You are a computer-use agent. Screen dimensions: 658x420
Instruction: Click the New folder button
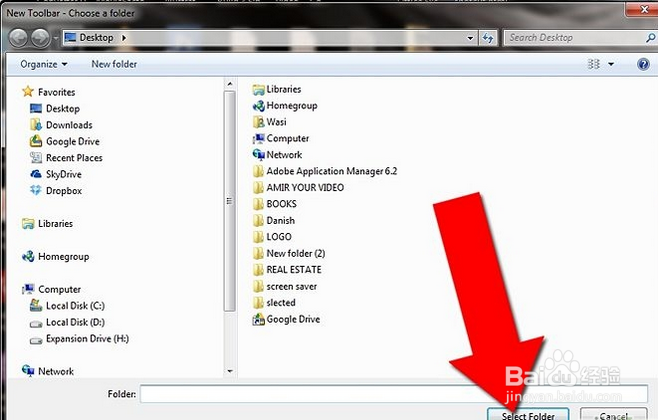click(x=114, y=64)
